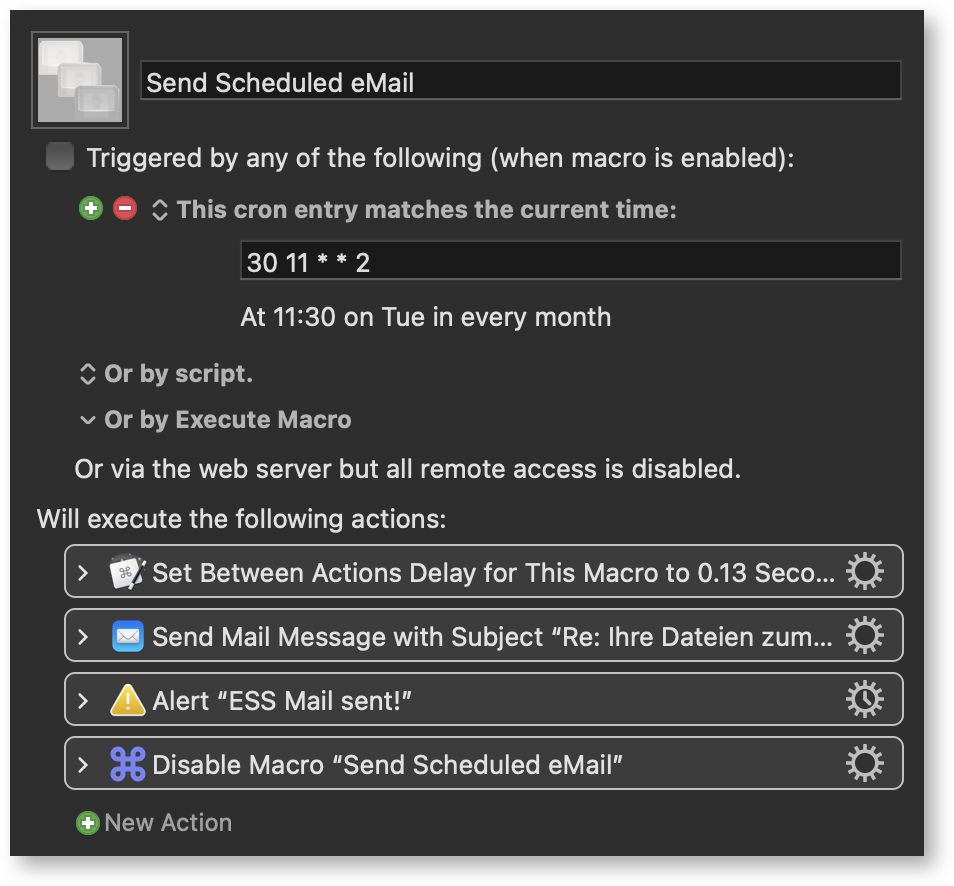Open gear menu for Send Mail Message action
This screenshot has height=886, width=954.
pos(865,635)
